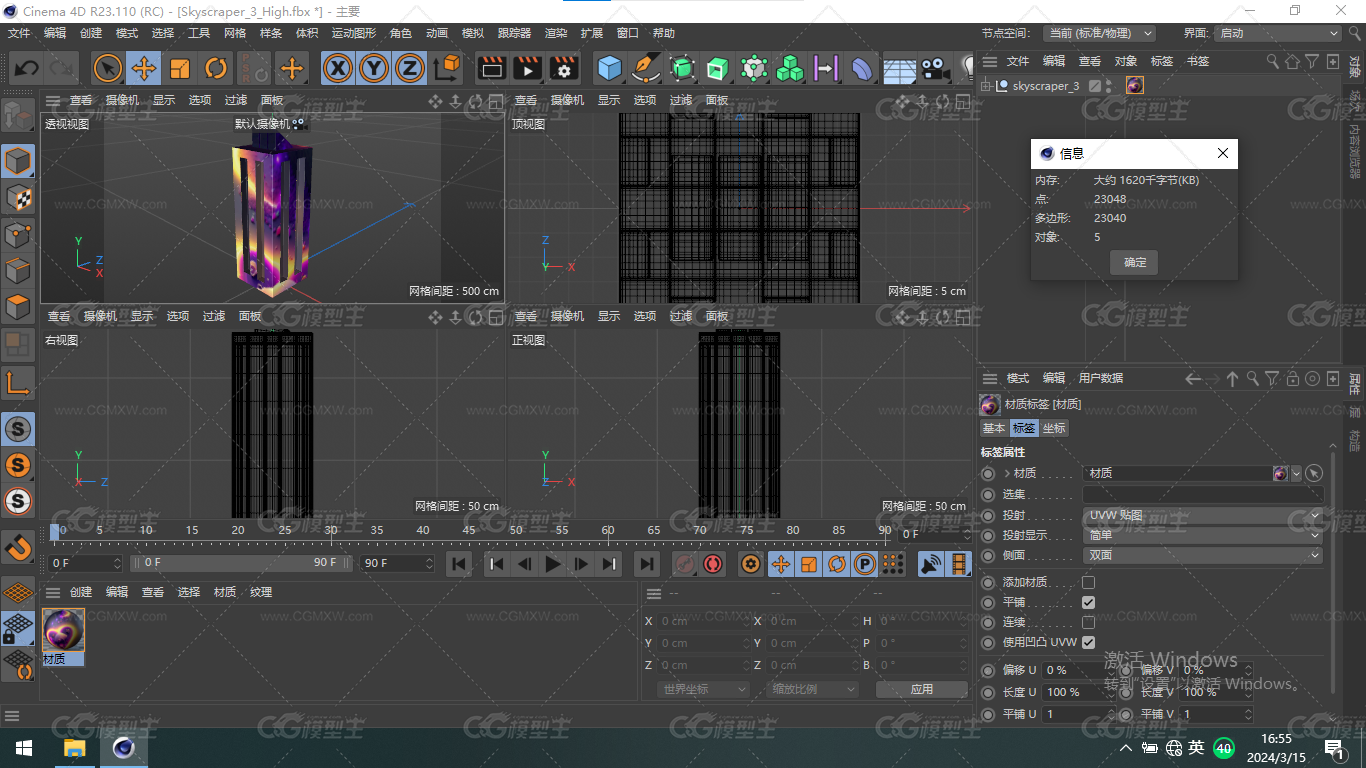This screenshot has width=1366, height=768.
Task: Switch to the 坐标 attribute tab
Action: (1054, 428)
